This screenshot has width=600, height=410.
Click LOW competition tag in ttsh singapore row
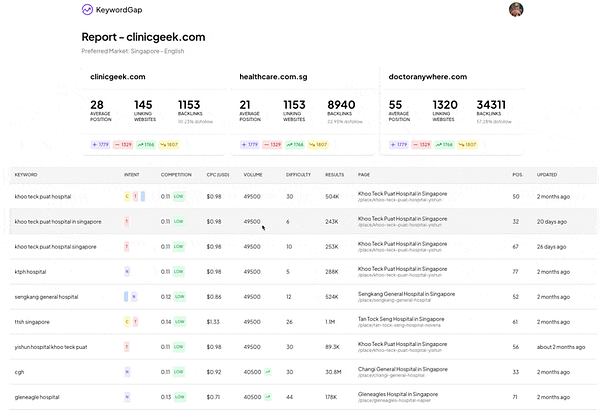coord(179,322)
